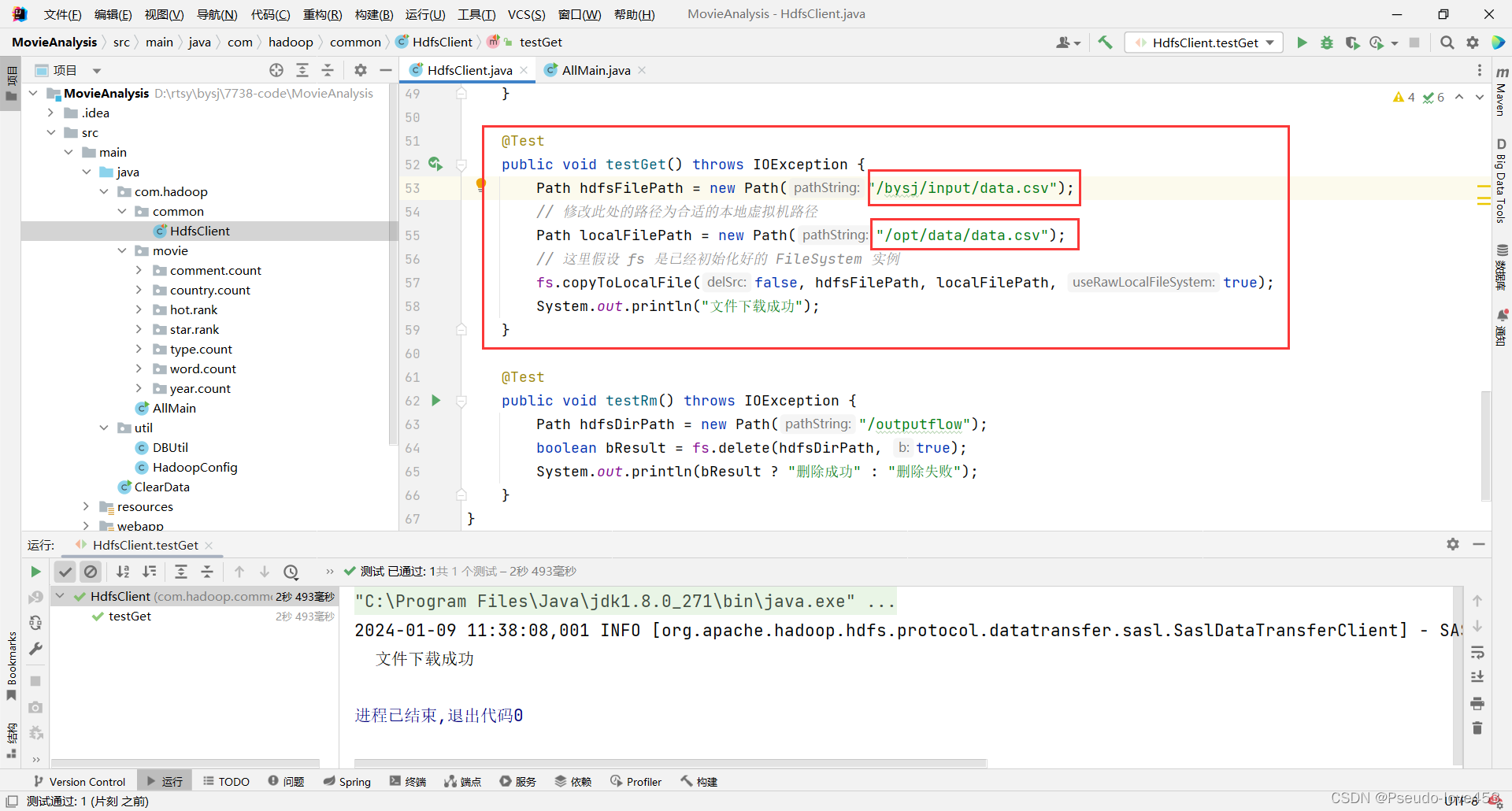Open the Spring tool window
The image size is (1512, 811).
click(347, 781)
